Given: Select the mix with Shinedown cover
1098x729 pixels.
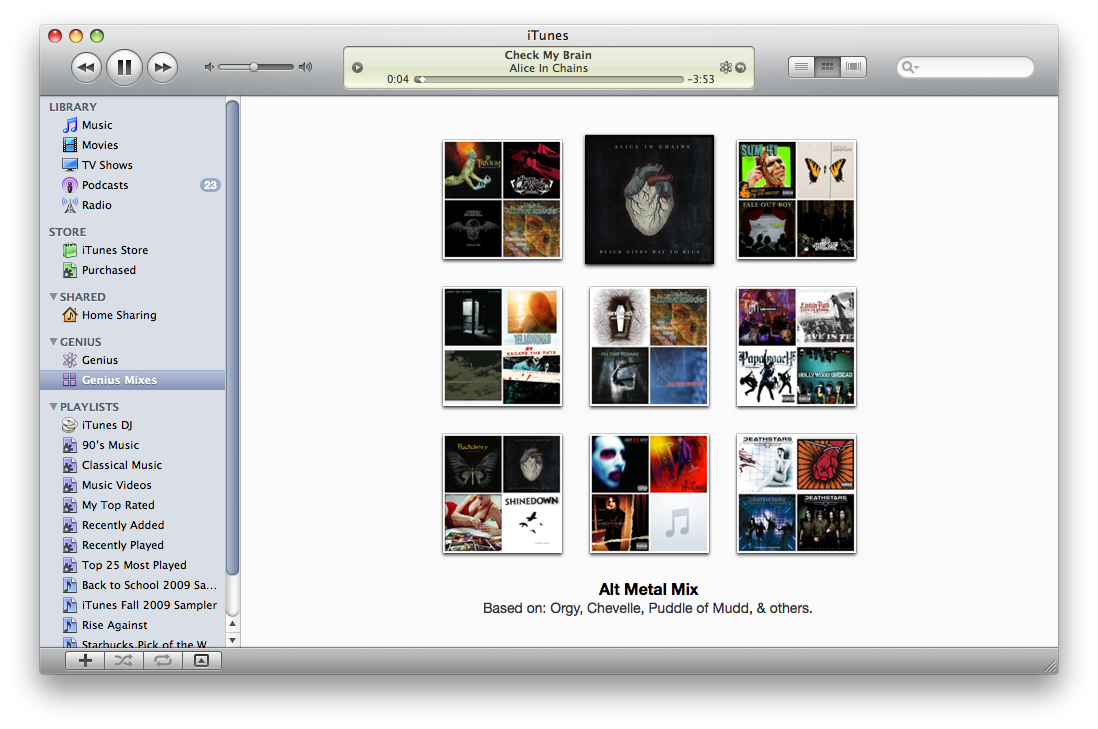Looking at the screenshot, I should click(502, 494).
